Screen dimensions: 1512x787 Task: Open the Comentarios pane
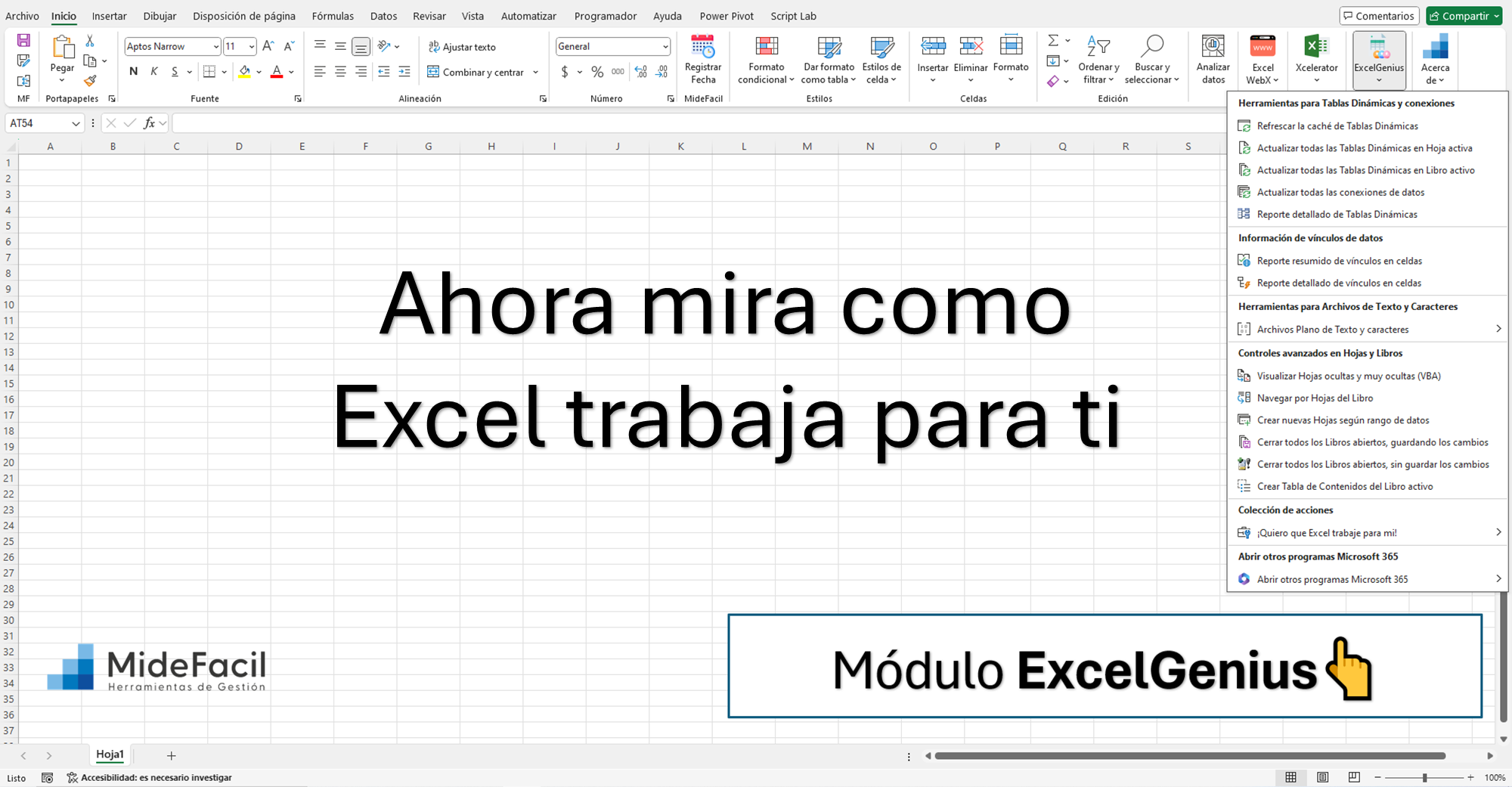point(1380,16)
